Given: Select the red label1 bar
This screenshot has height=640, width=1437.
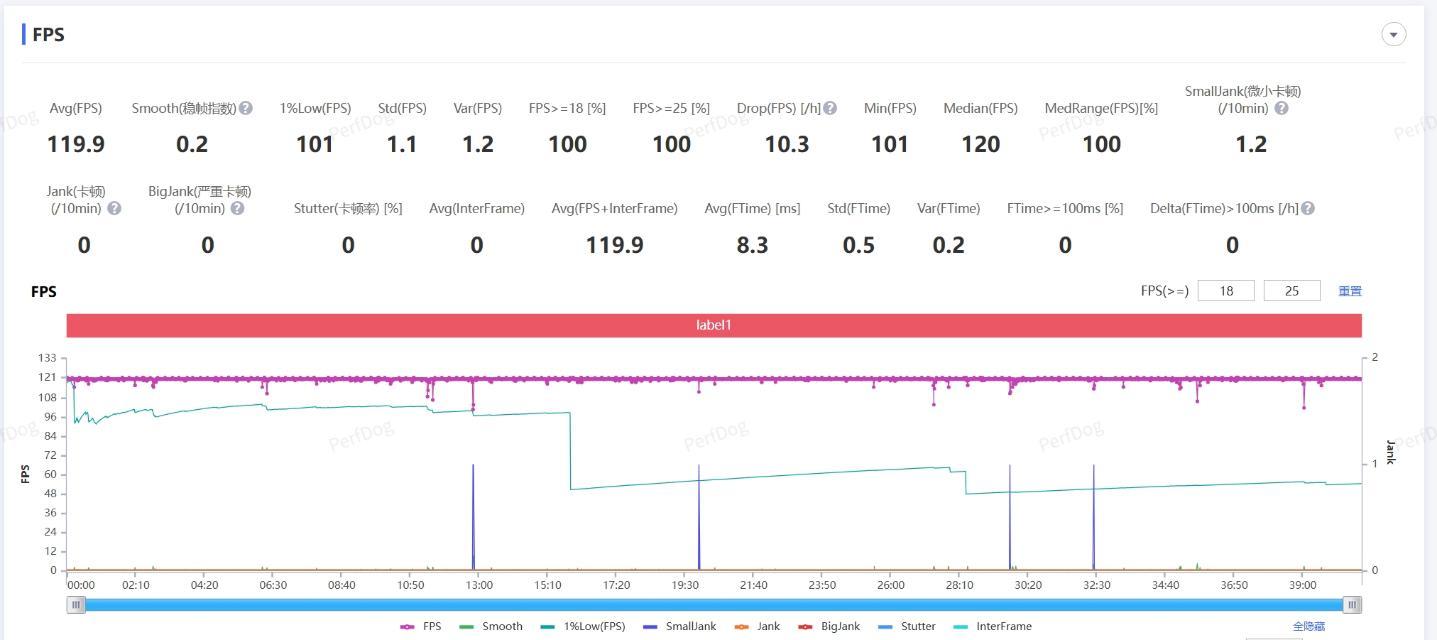Looking at the screenshot, I should tap(714, 325).
